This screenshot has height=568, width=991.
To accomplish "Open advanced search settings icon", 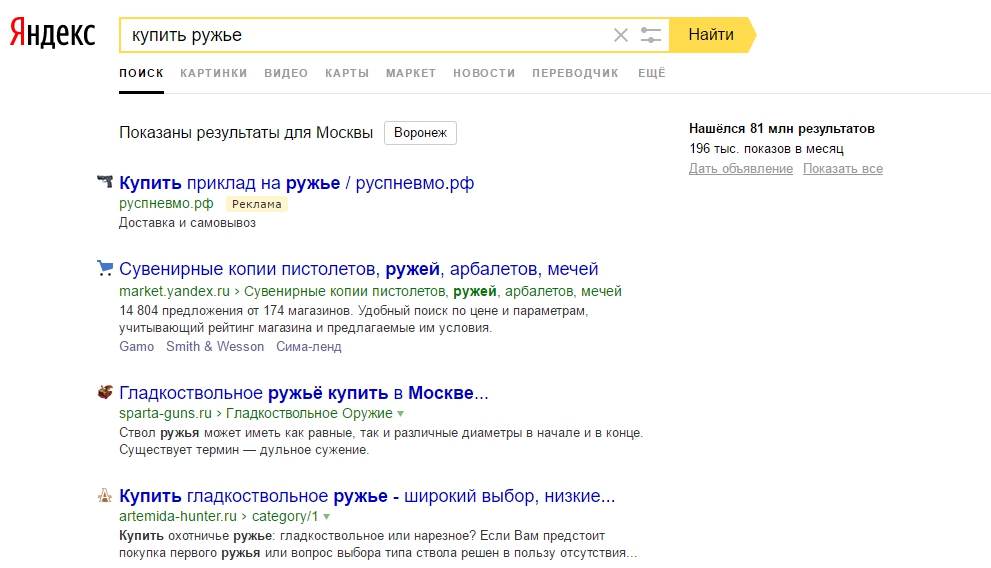I will [650, 35].
